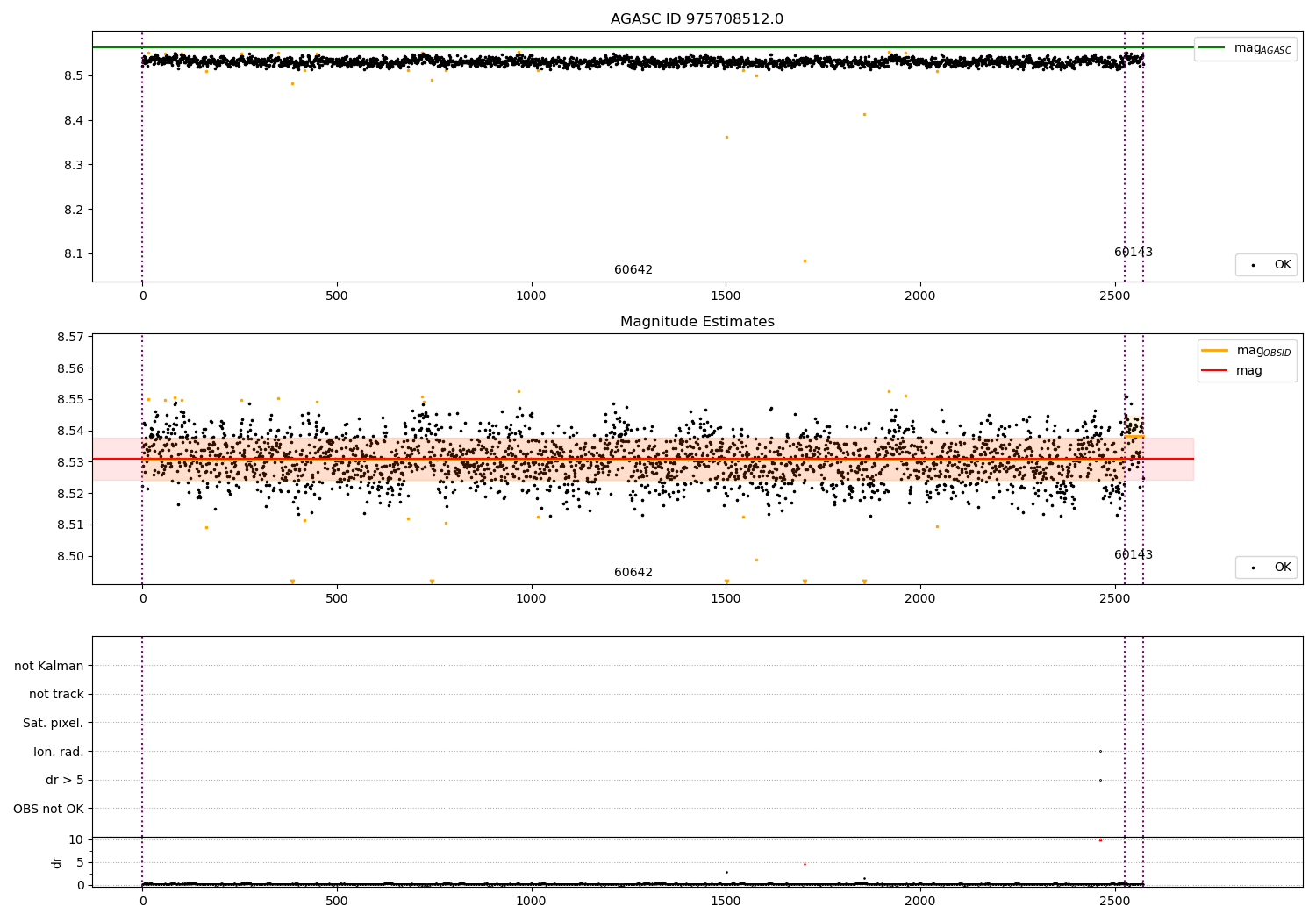The image size is (1316, 921).
Task: Click the title 'AGASC ID 975708512.0'
Action: [697, 19]
